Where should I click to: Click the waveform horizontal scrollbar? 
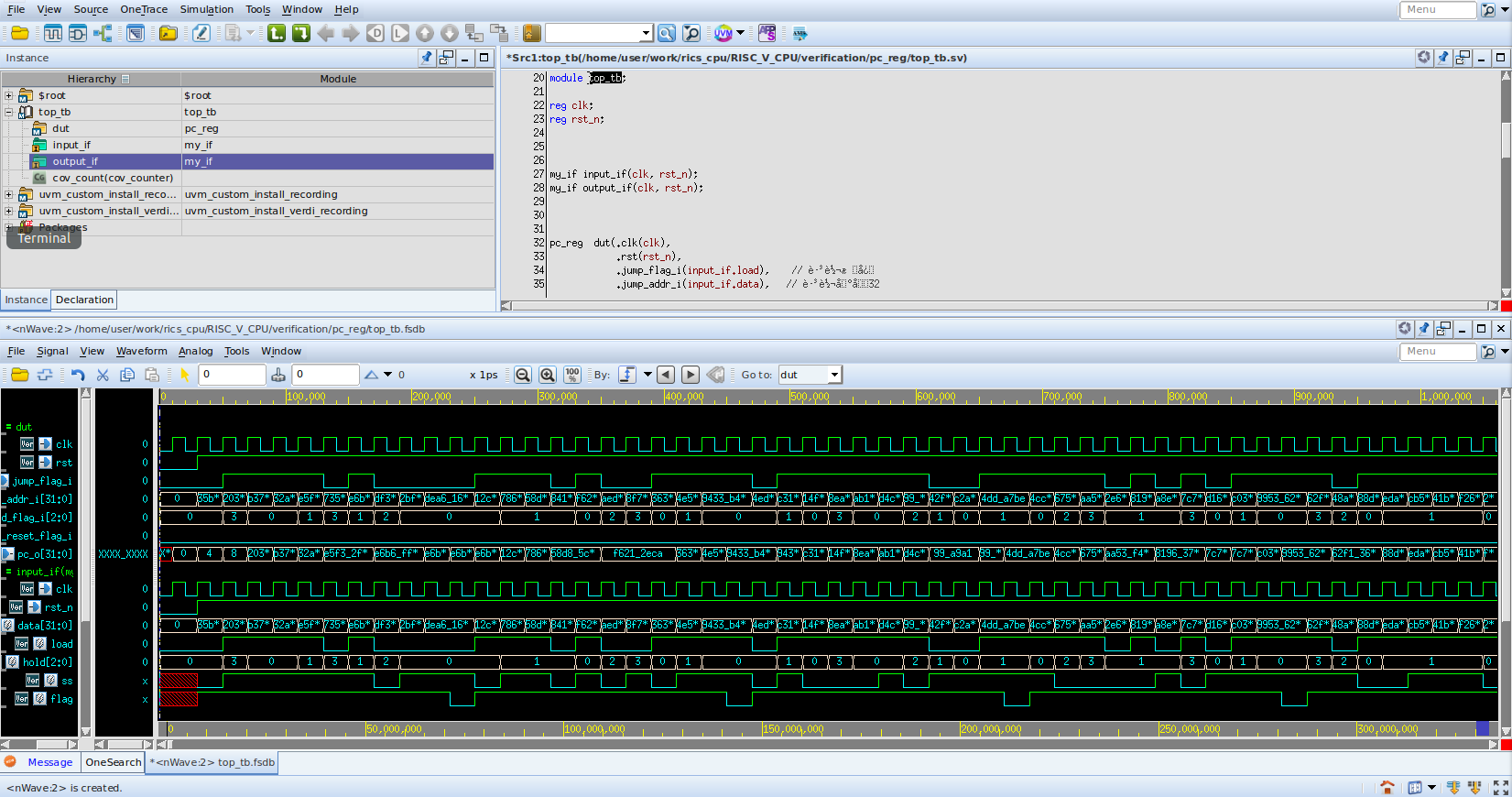coord(824,745)
